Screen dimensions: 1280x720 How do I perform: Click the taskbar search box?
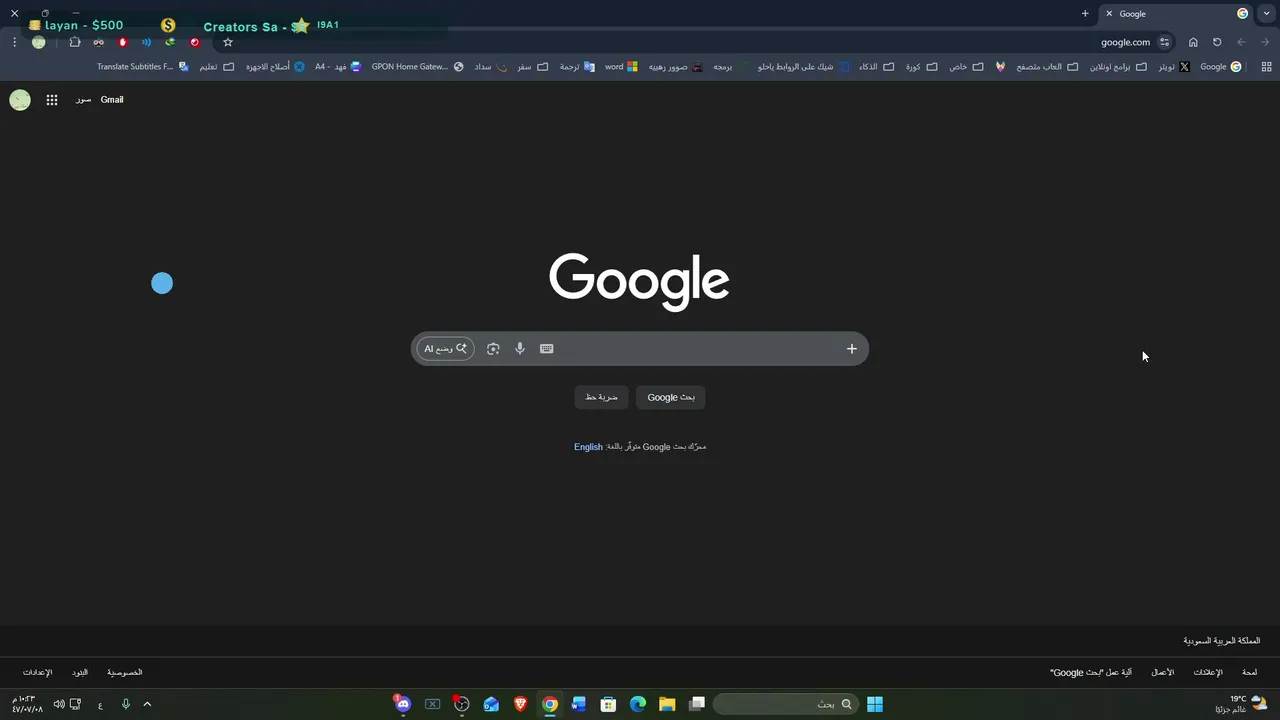coord(785,704)
